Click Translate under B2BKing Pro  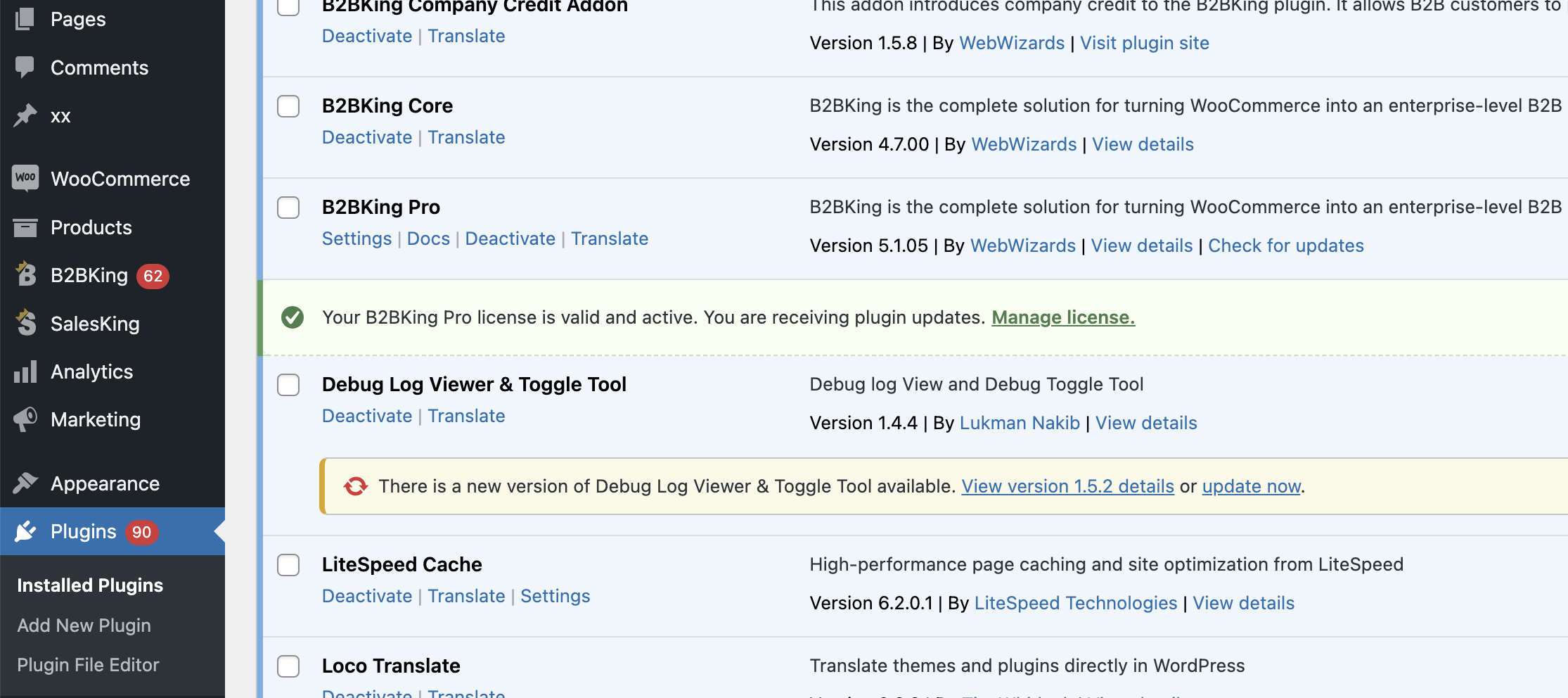(610, 239)
